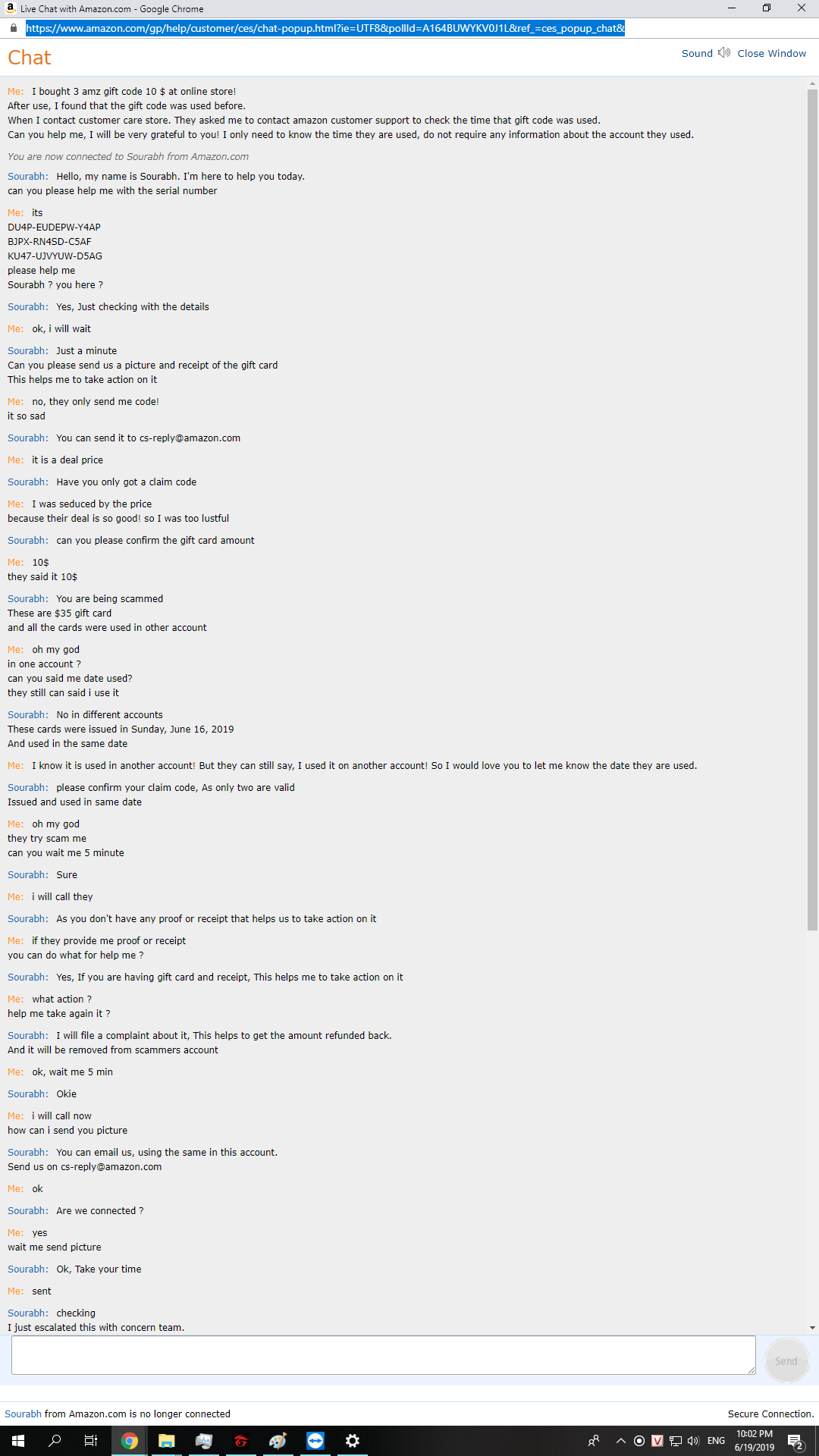Click the chat scrollbar up arrow
Viewport: 819px width, 1456px height.
tap(812, 84)
